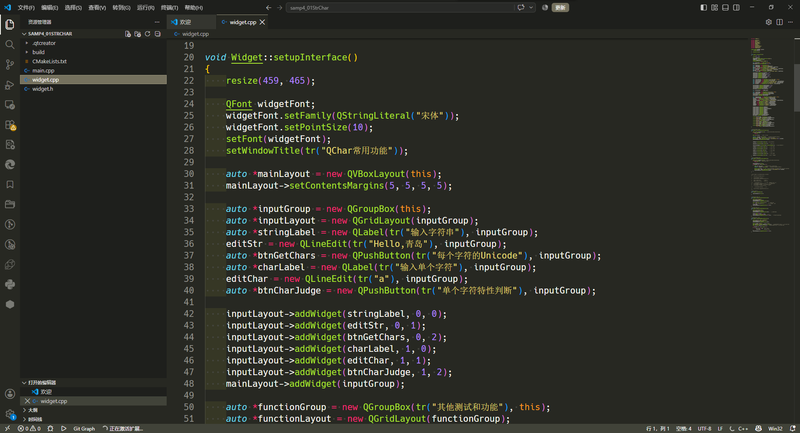Screen dimensions: 800x433
Task: Open the Copilot chat icon in title bar
Action: point(520,8)
